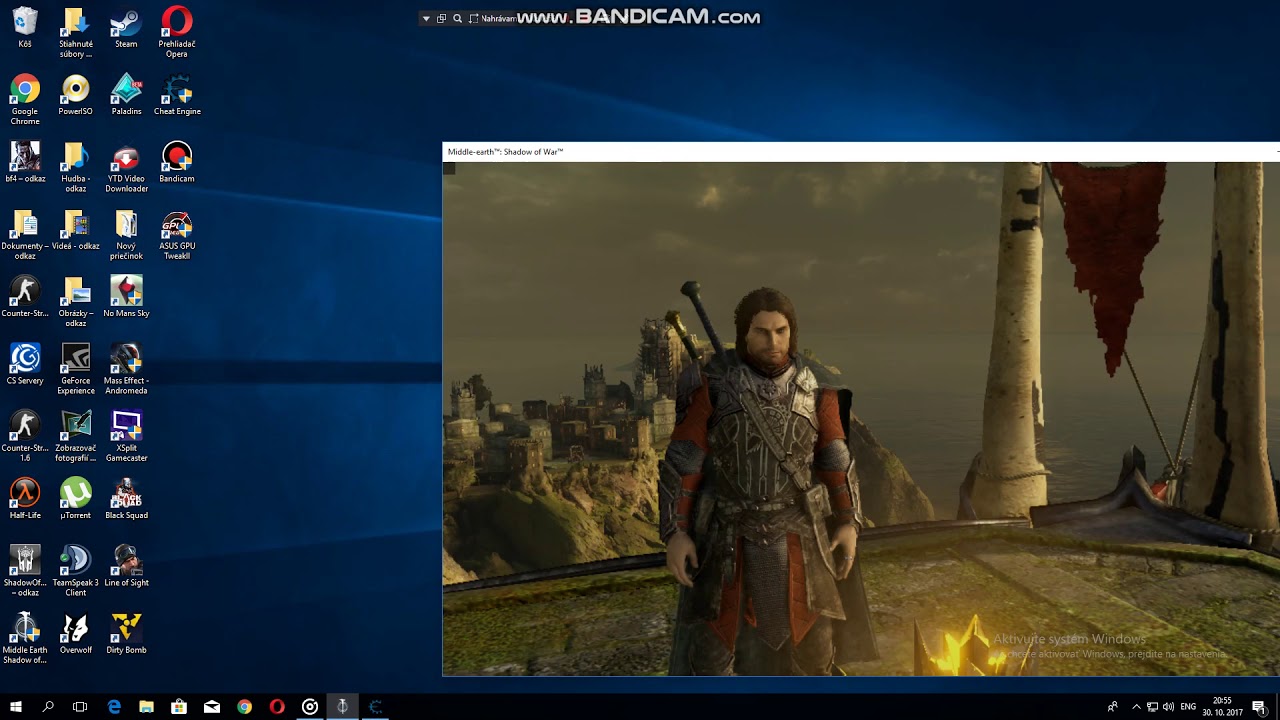The image size is (1280, 720).
Task: Open Task View on the taskbar
Action: click(x=80, y=706)
